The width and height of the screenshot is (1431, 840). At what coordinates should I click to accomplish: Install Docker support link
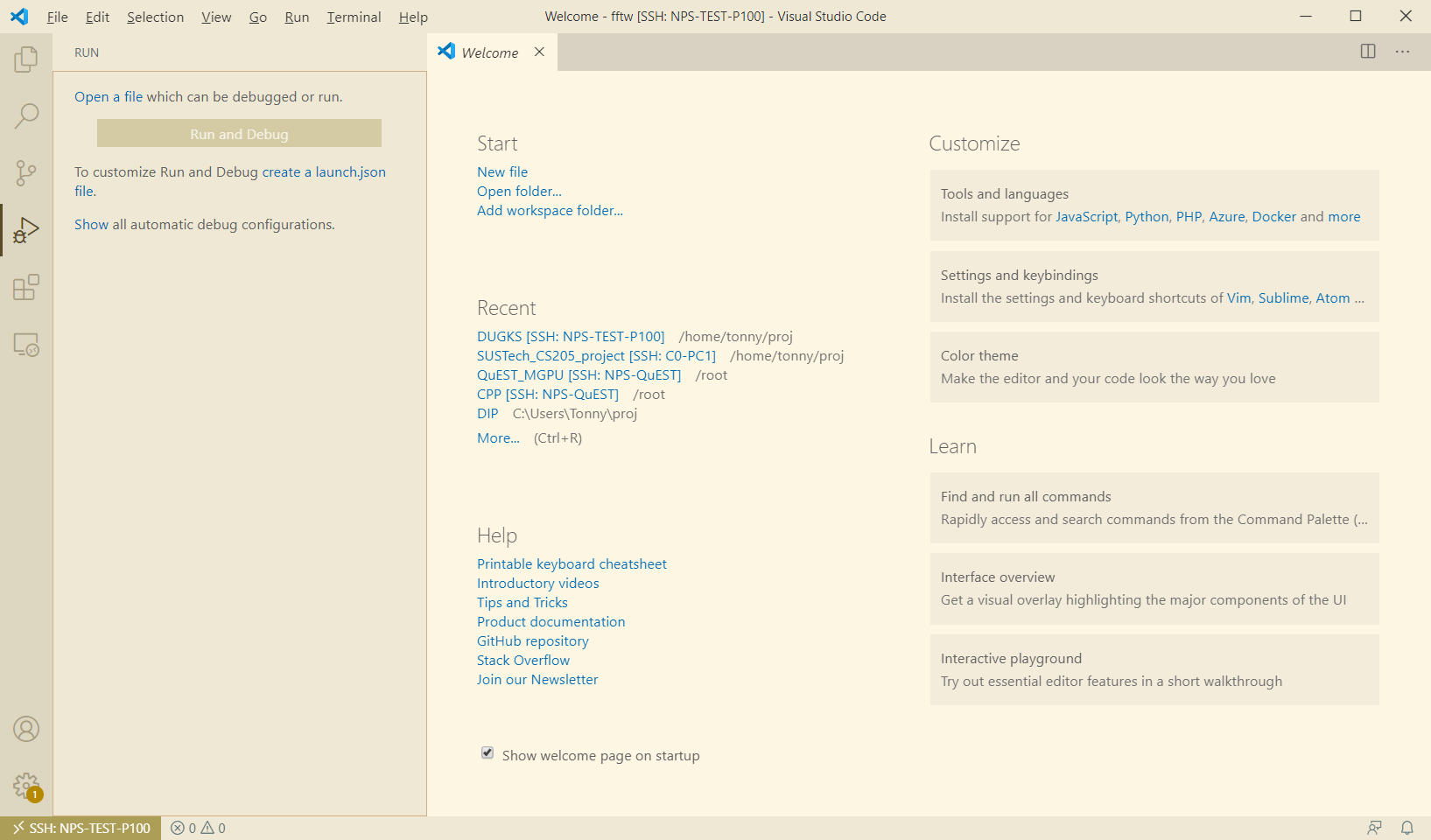1273,216
